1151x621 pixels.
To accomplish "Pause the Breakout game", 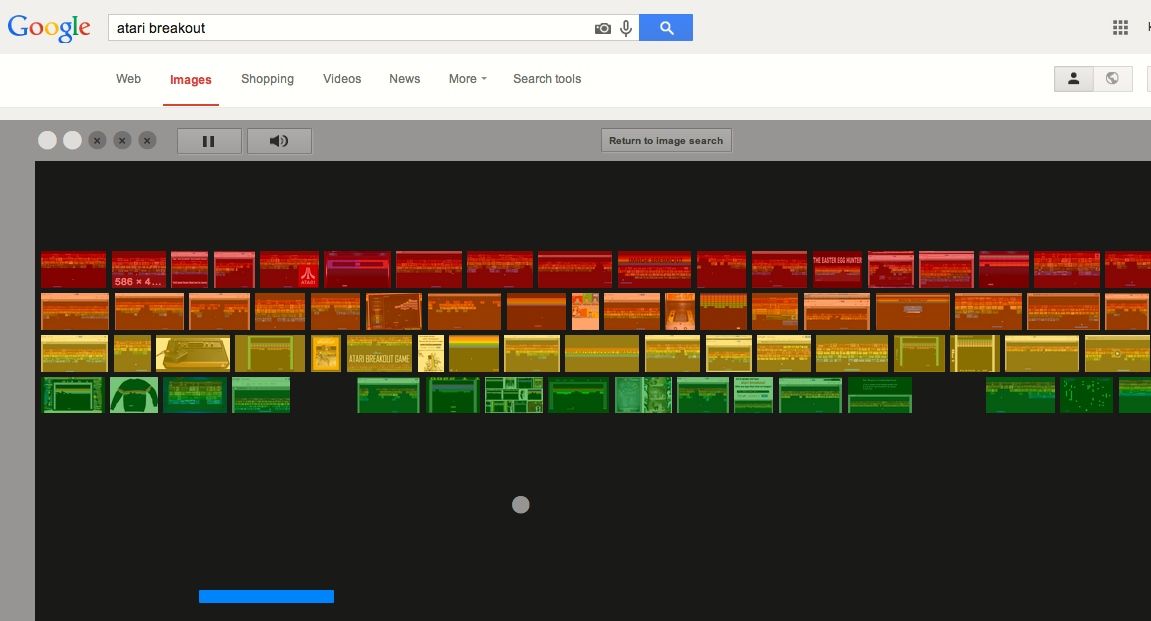I will tap(209, 141).
